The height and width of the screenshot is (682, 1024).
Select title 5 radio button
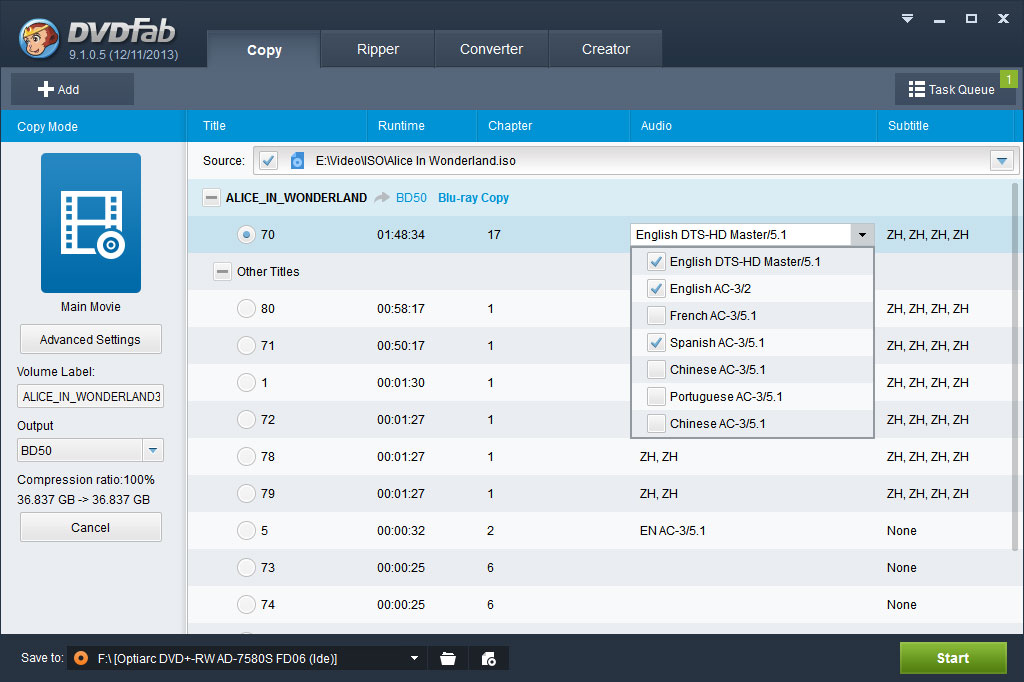[x=246, y=530]
